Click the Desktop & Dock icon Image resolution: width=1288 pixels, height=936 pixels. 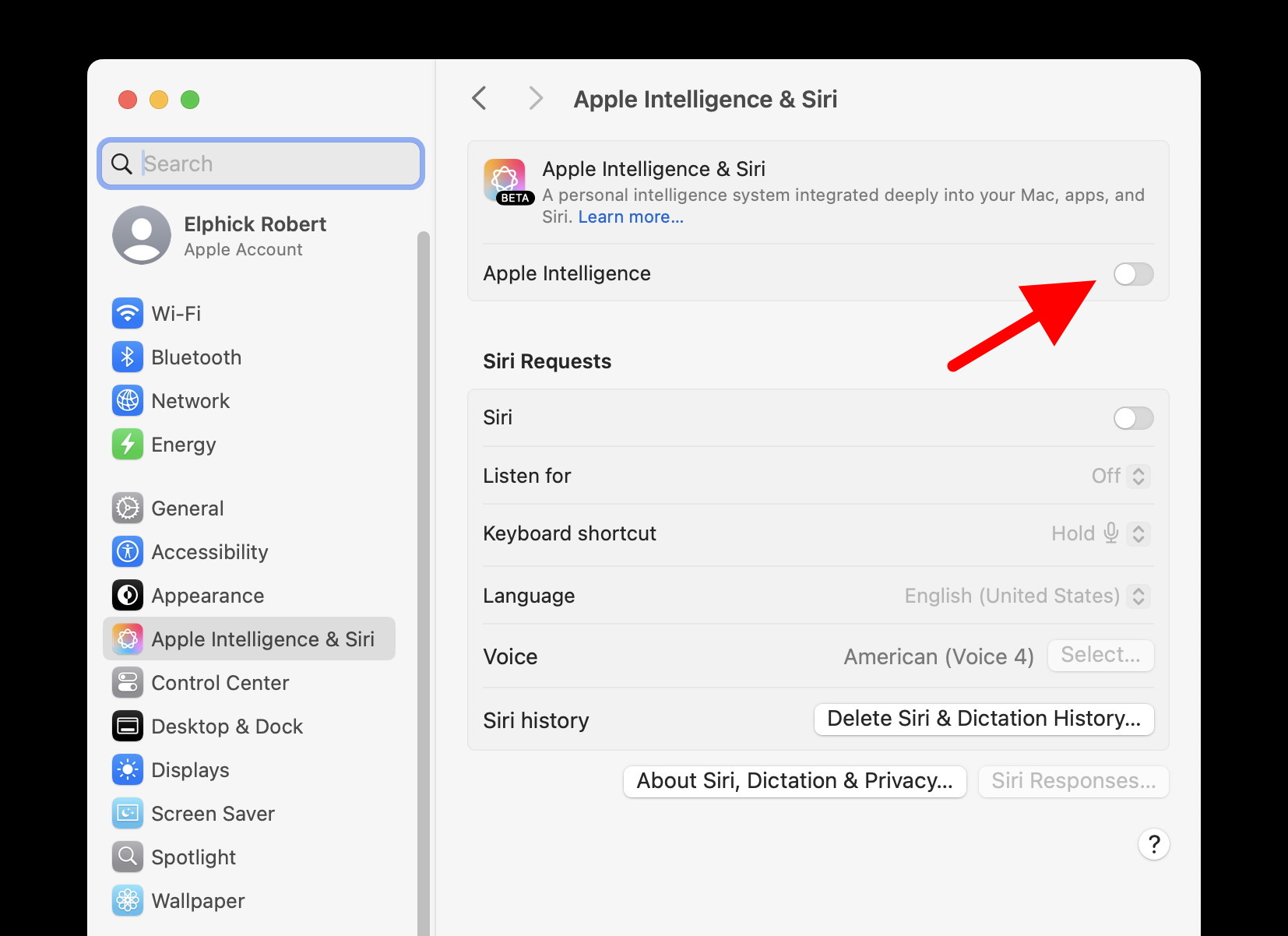(128, 727)
